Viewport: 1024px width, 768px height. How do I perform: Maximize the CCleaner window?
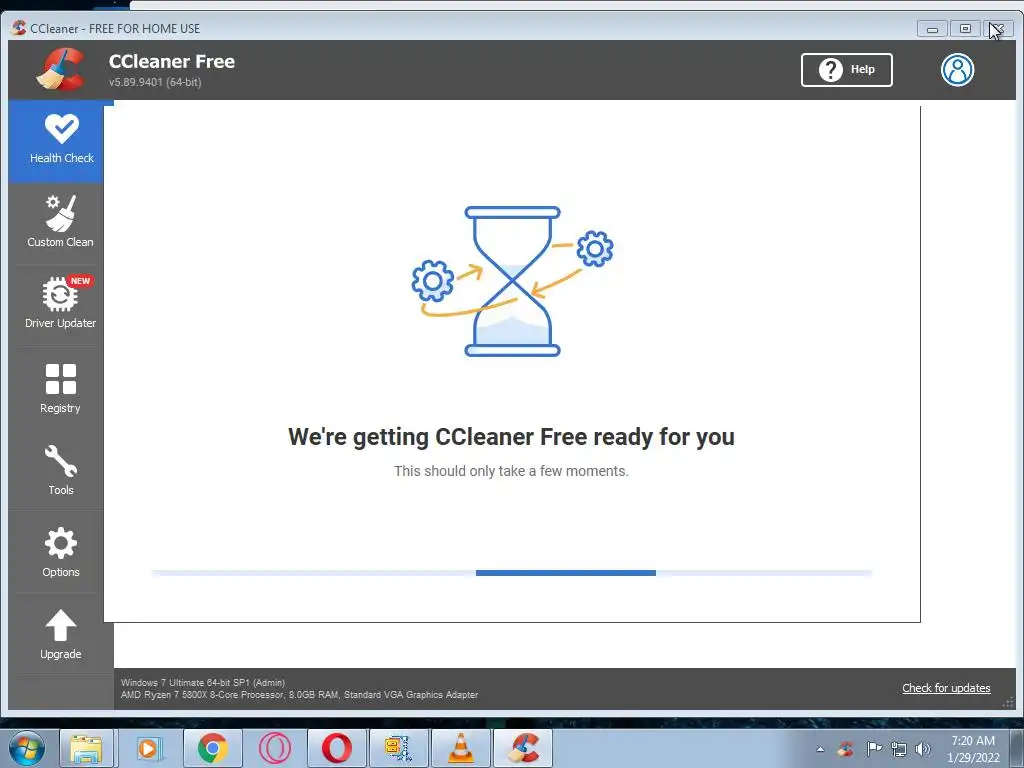pyautogui.click(x=965, y=29)
